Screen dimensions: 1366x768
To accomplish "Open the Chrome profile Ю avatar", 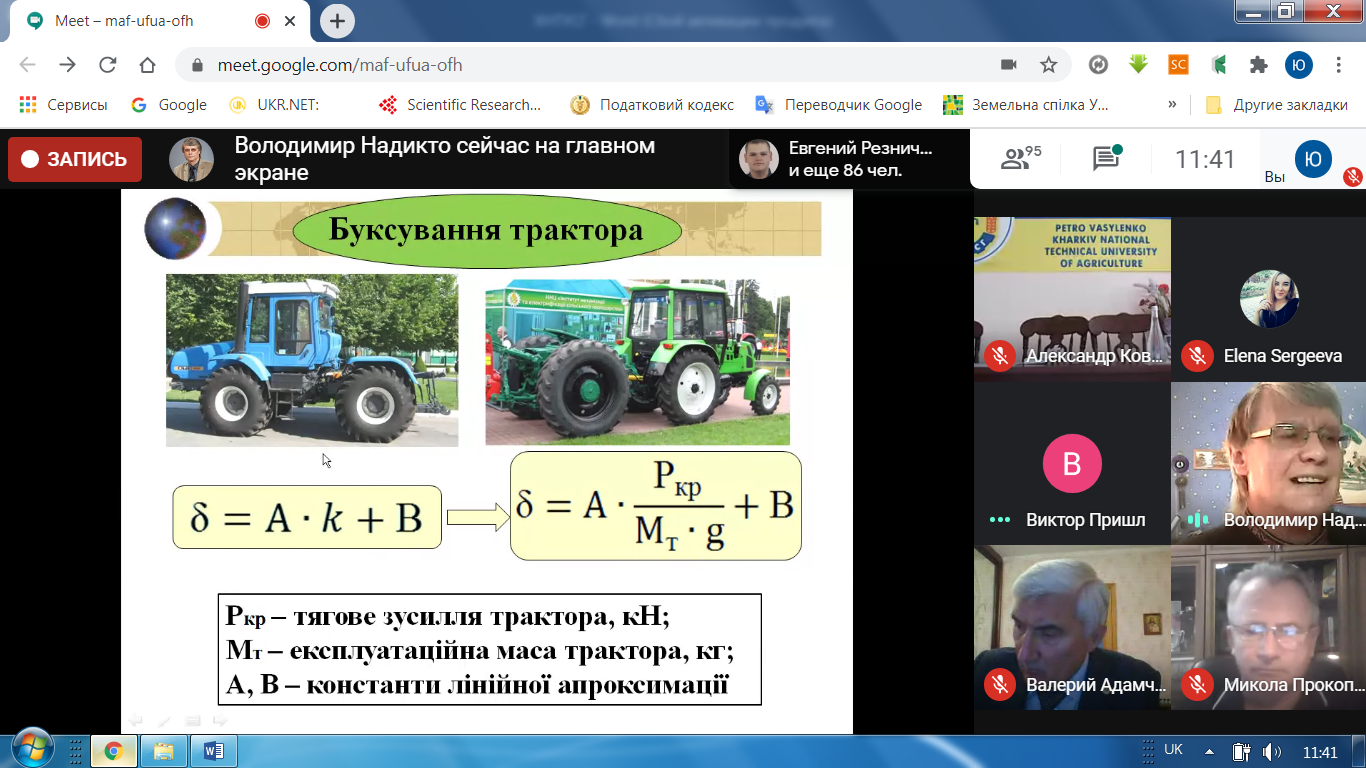I will pyautogui.click(x=1299, y=65).
